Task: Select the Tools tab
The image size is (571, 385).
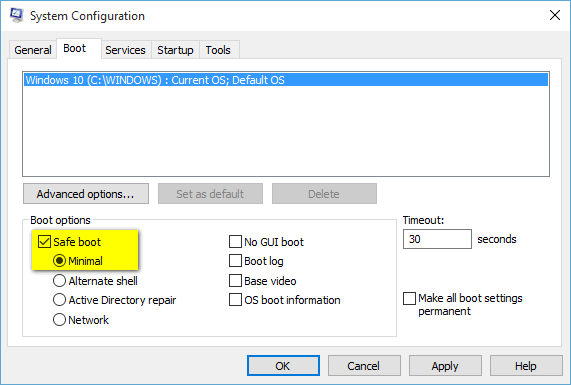Action: coord(218,50)
